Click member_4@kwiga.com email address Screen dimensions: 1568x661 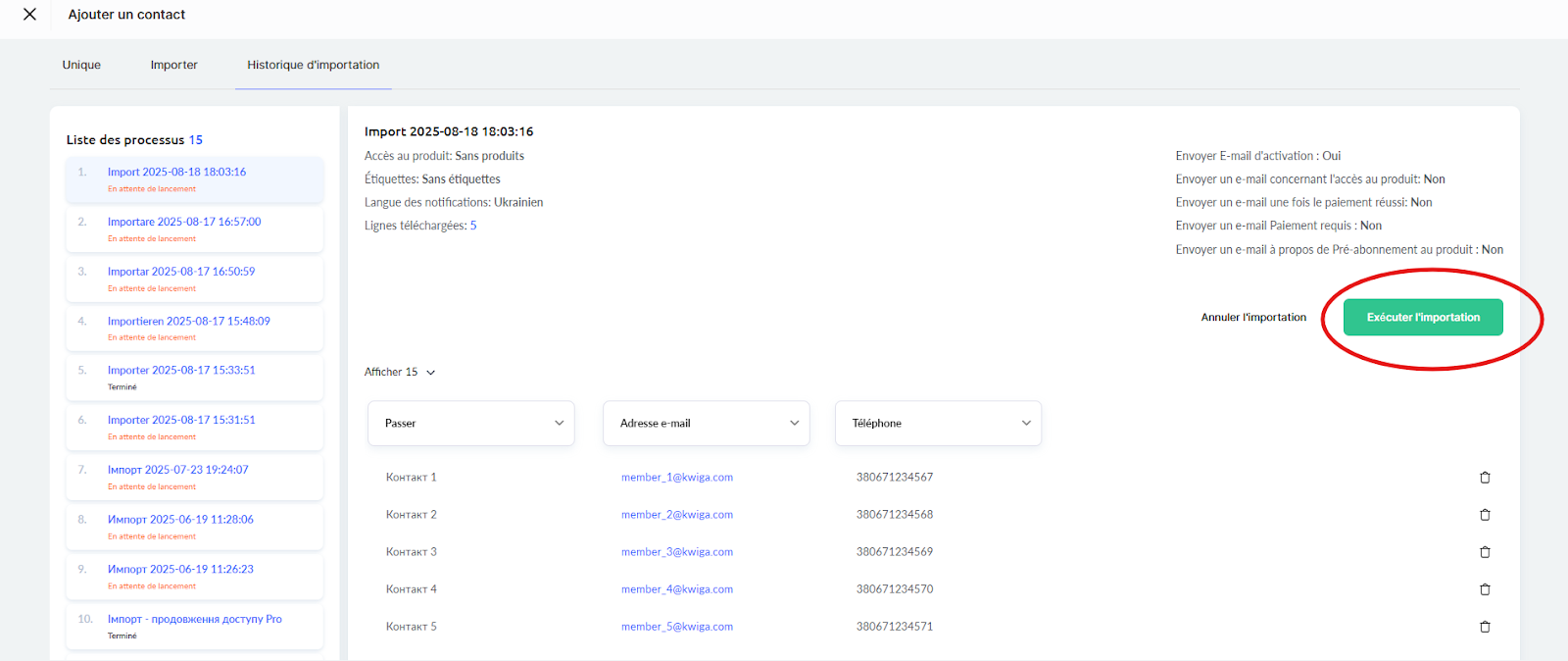676,589
